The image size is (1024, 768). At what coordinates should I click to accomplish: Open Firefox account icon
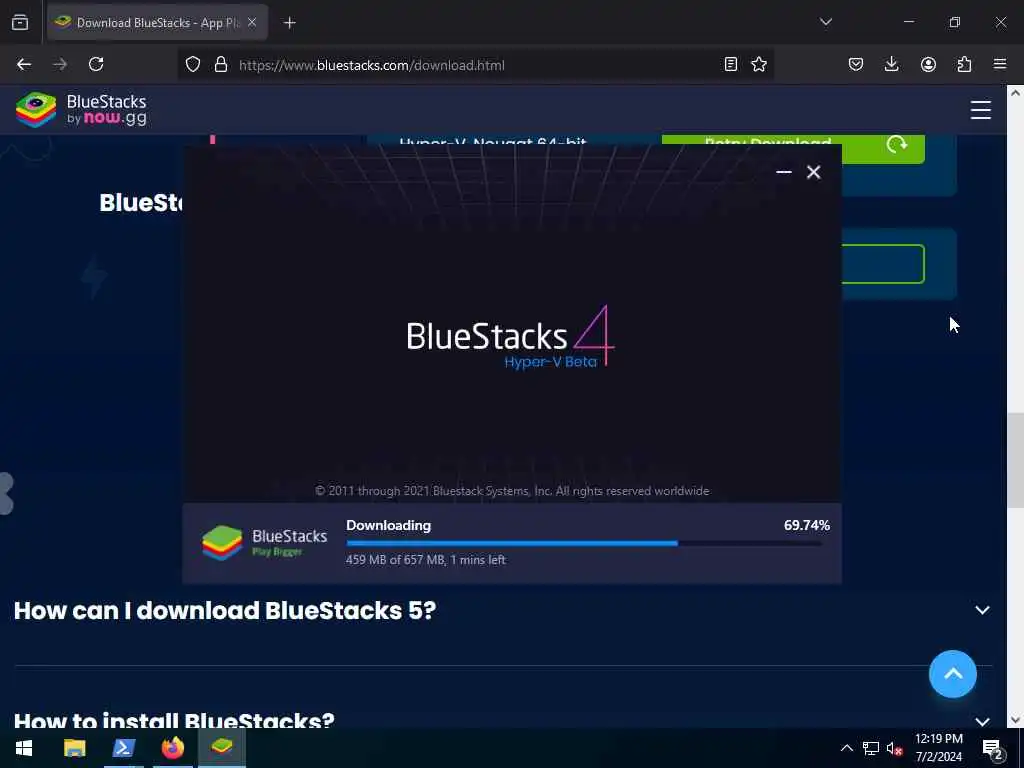coord(928,64)
